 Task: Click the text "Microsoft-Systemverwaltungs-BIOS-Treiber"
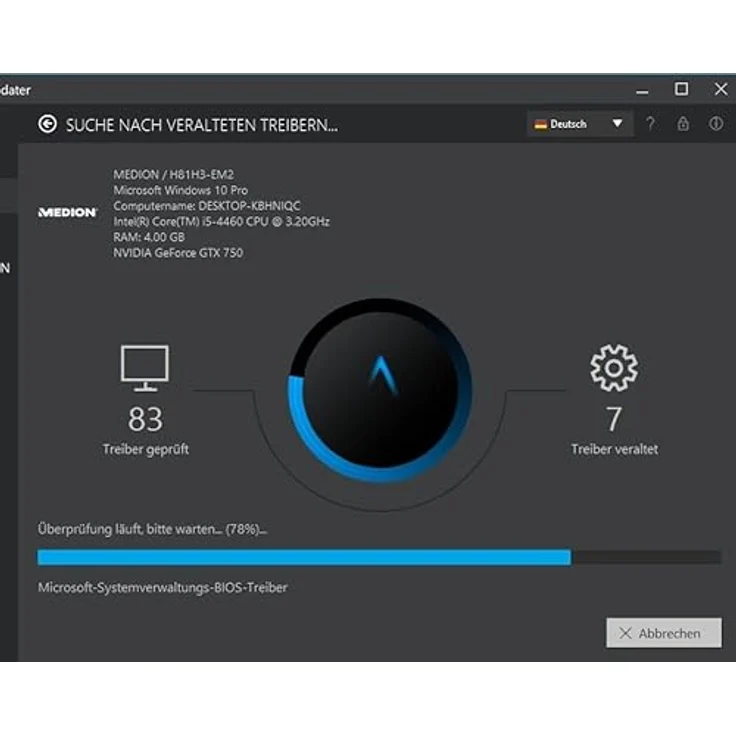click(x=162, y=588)
